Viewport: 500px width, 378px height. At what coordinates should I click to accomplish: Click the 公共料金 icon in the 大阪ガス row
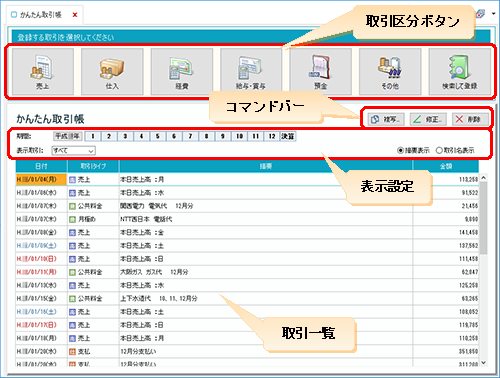tap(72, 272)
